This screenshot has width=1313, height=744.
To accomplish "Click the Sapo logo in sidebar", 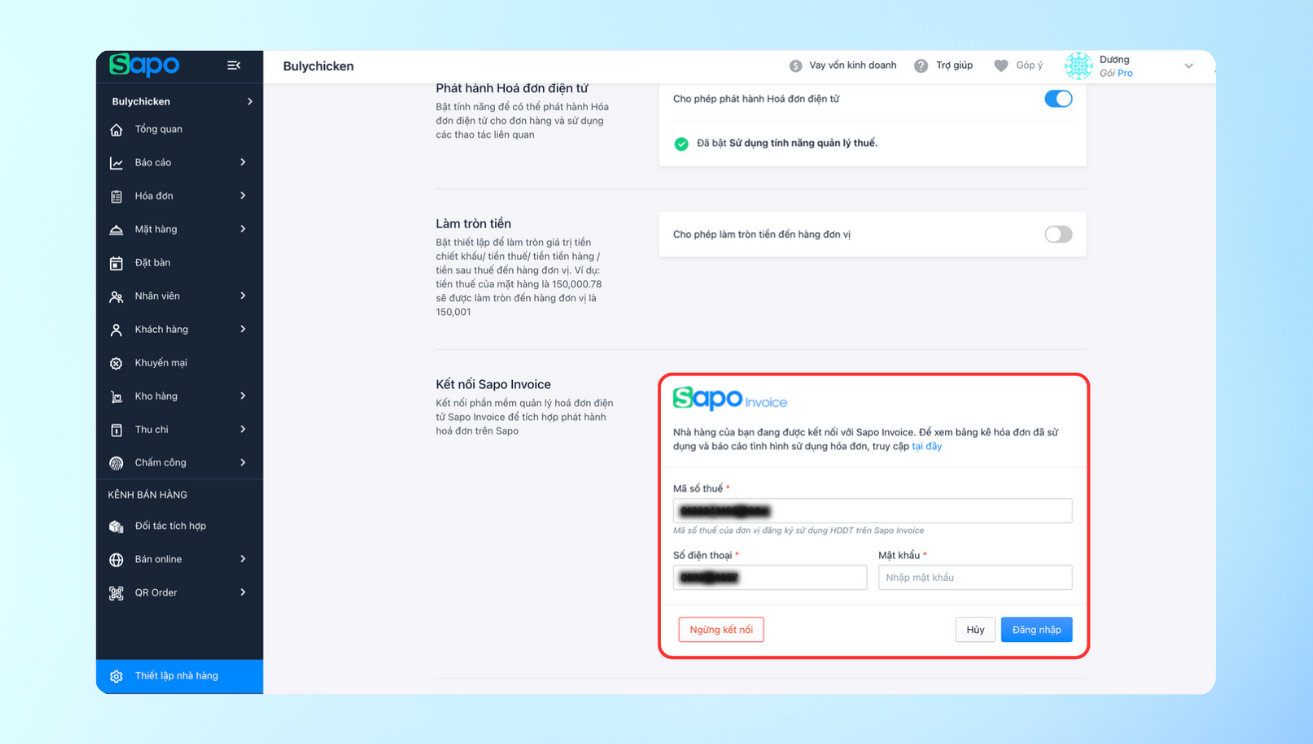I will coord(144,65).
